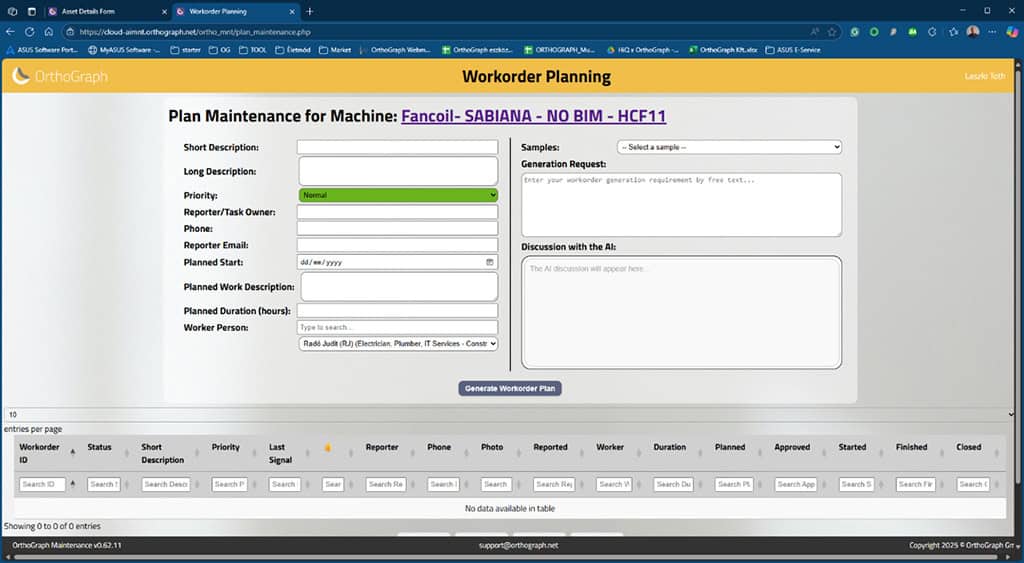Viewport: 1024px width, 563px height.
Task: Sort table by Duration column
Action: pos(669,447)
